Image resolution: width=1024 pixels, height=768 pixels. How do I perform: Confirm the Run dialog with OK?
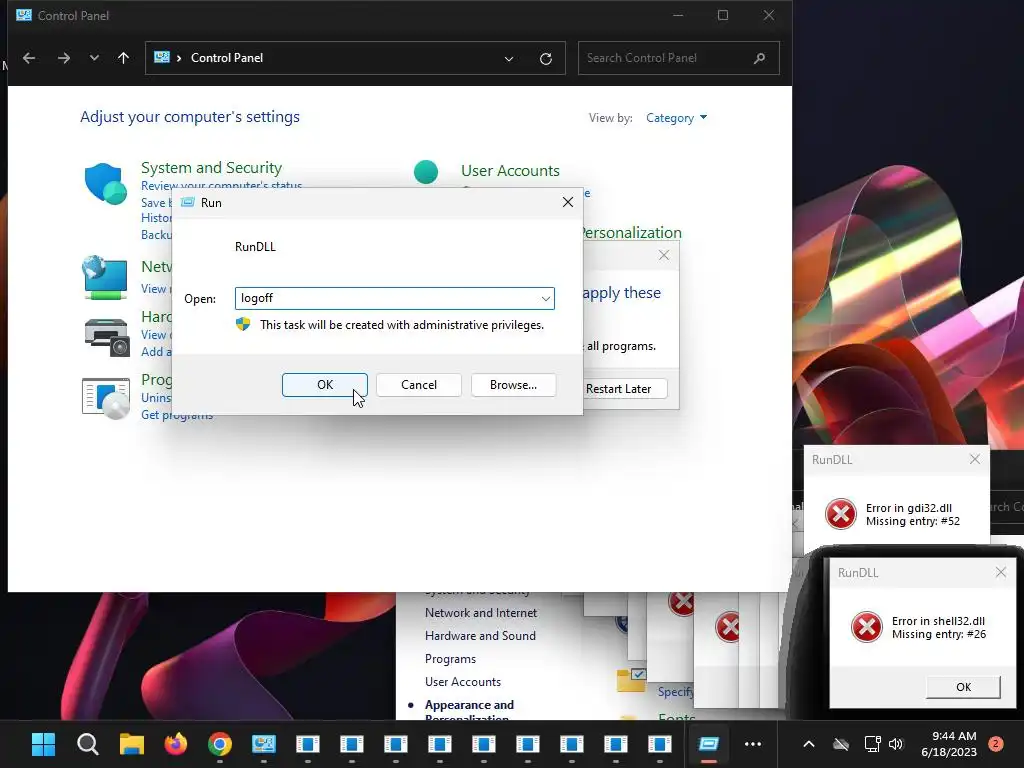[x=325, y=385]
